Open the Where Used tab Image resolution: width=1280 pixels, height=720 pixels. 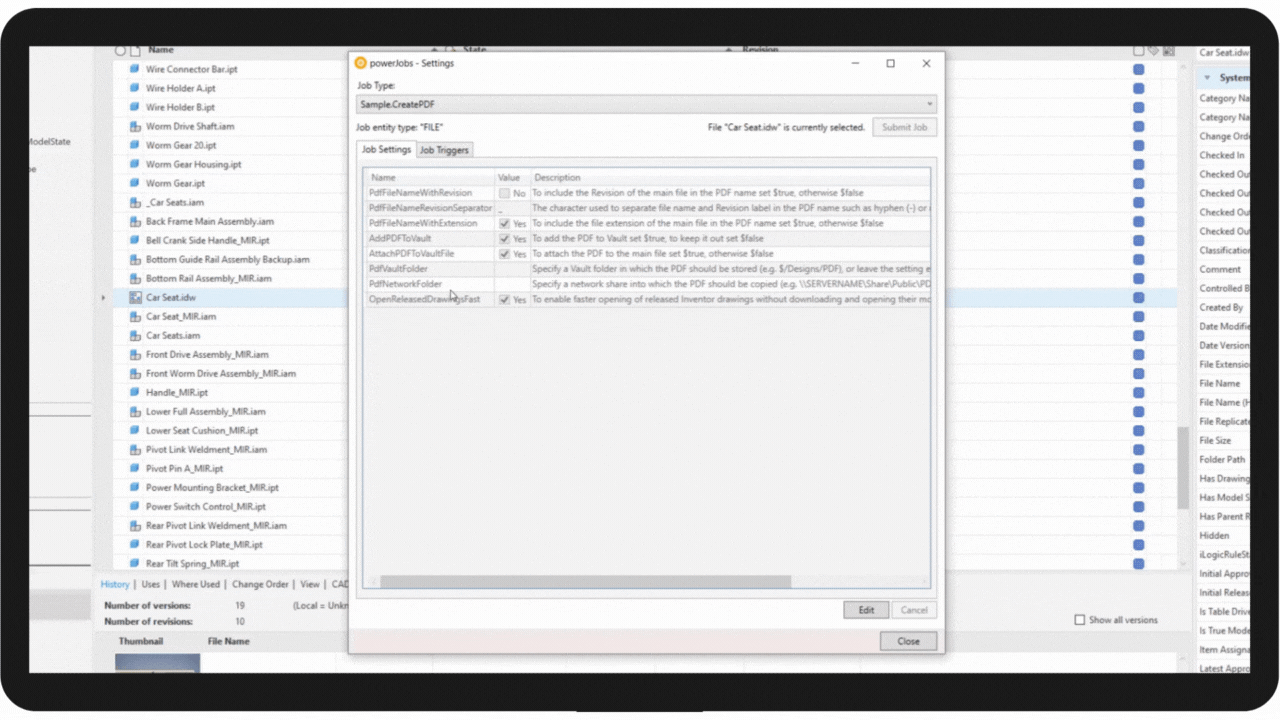click(196, 584)
